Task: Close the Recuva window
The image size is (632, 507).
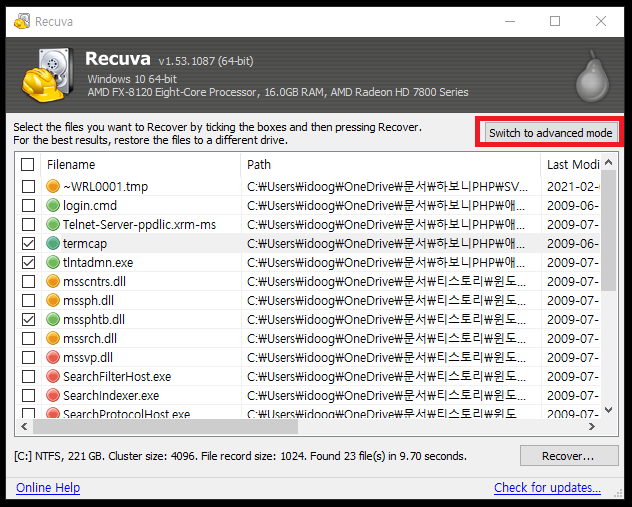Action: pos(601,21)
